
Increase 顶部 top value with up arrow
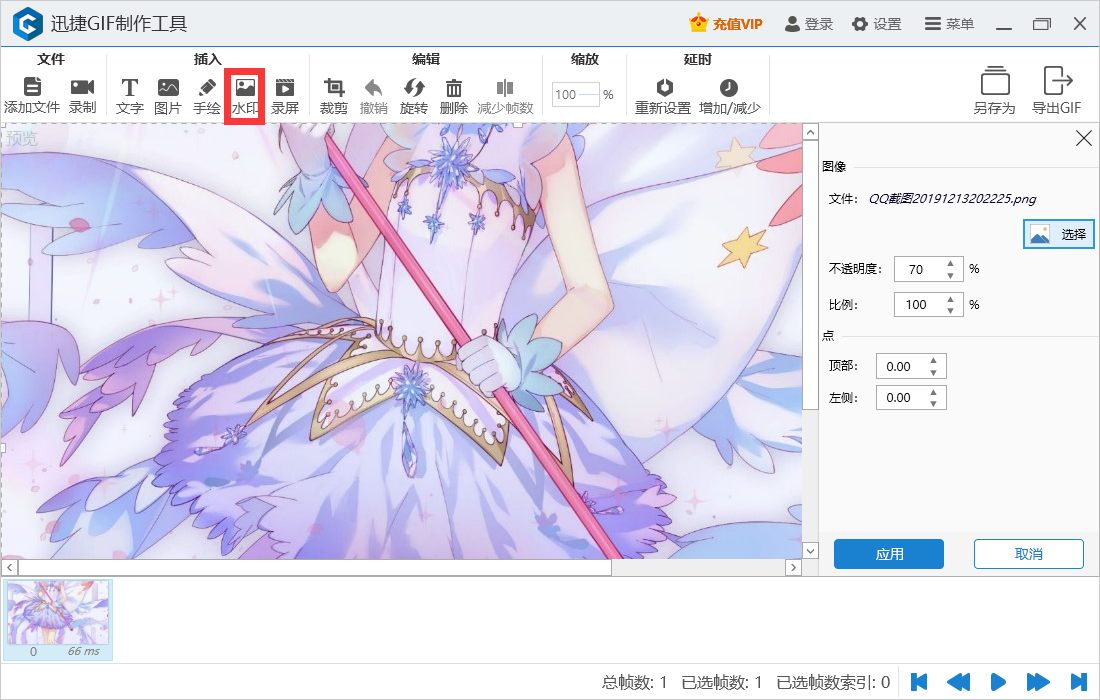[934, 361]
